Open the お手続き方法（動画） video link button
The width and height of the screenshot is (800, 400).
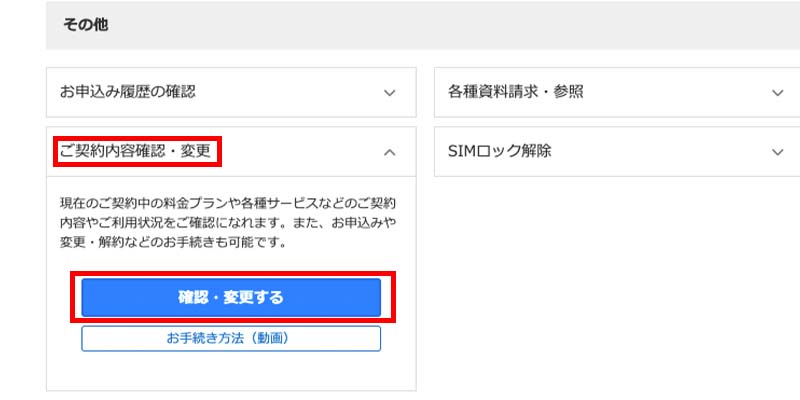[231, 338]
